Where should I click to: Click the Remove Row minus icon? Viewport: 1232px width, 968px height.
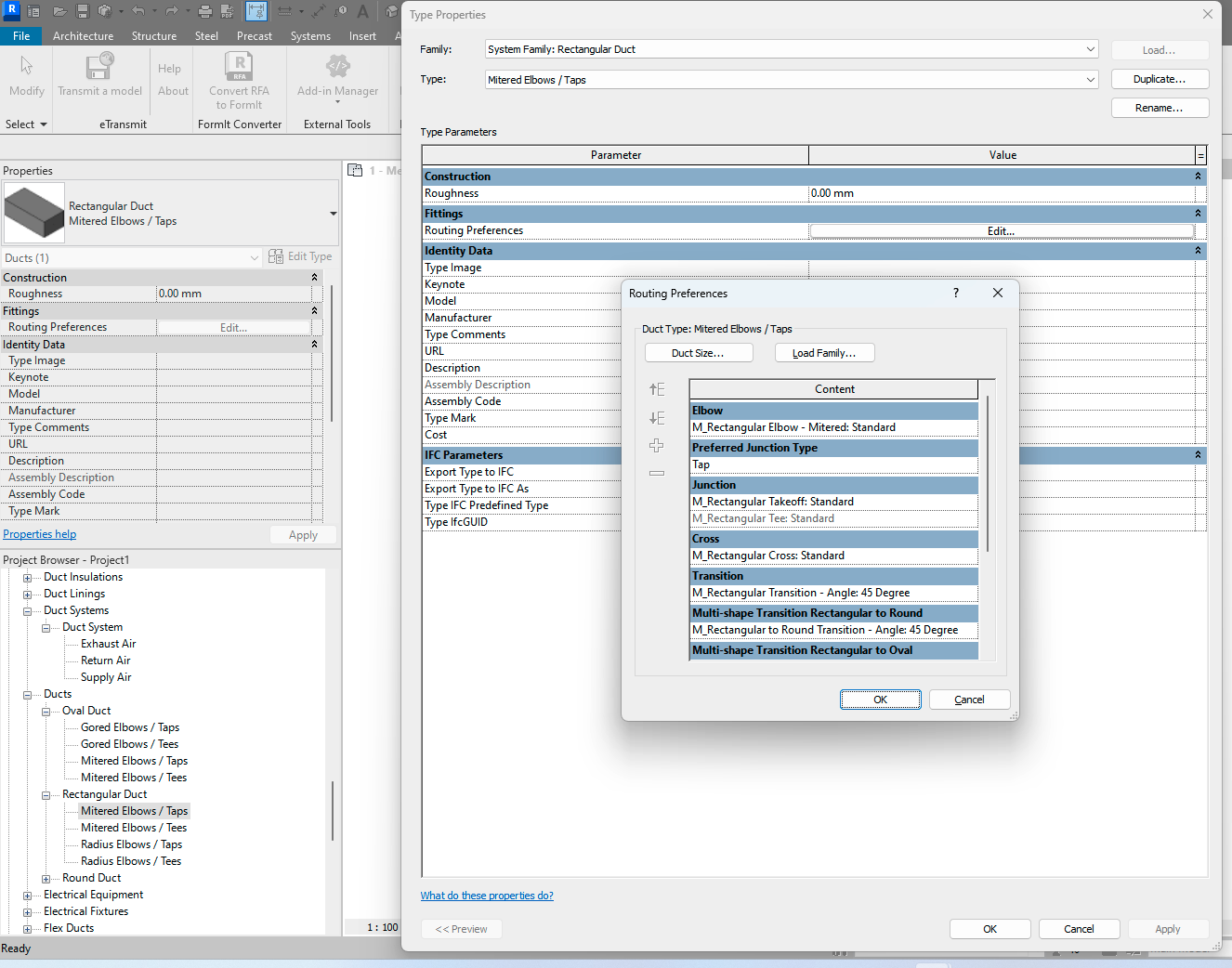point(657,473)
